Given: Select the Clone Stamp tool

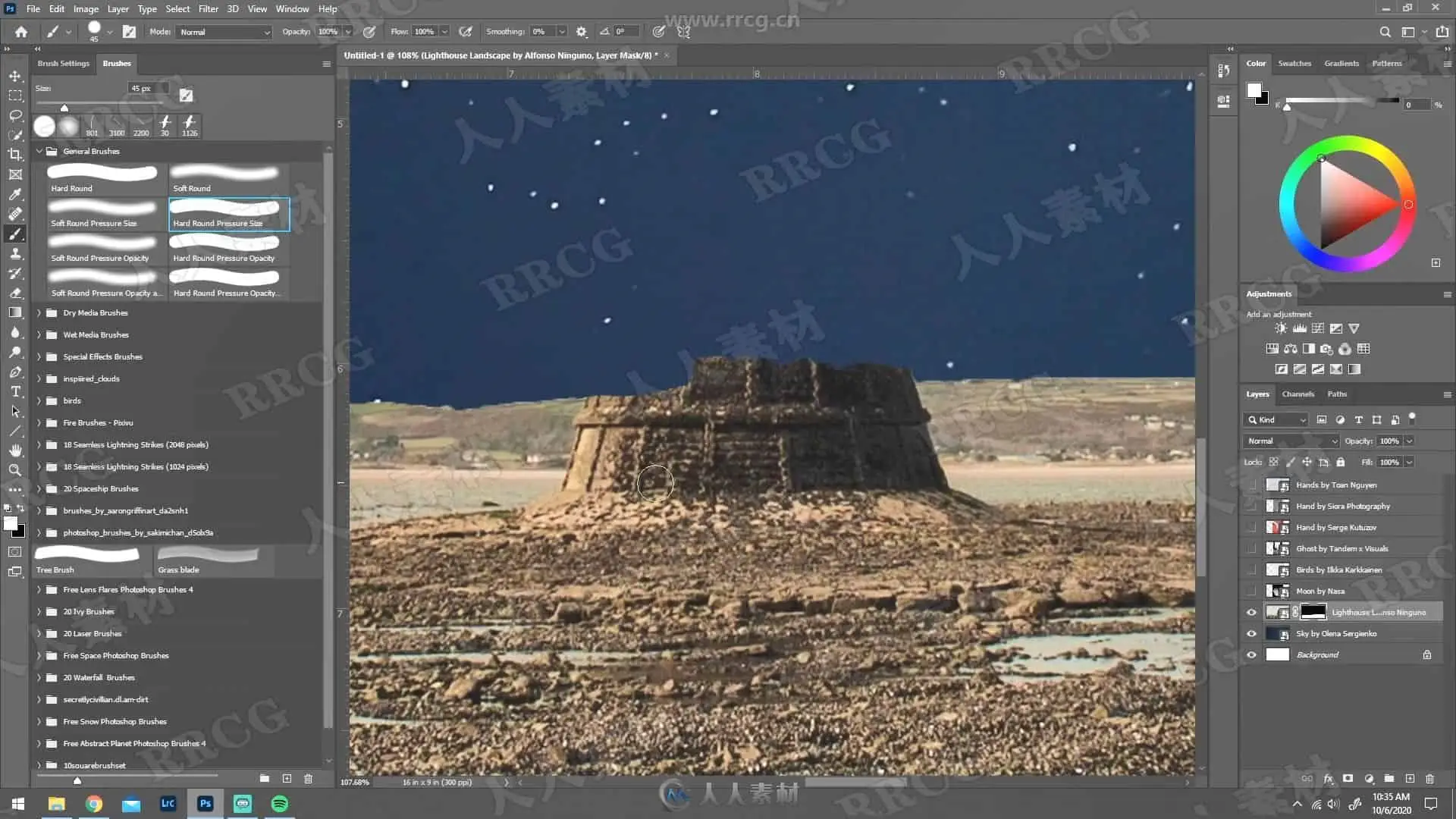Looking at the screenshot, I should pos(15,253).
